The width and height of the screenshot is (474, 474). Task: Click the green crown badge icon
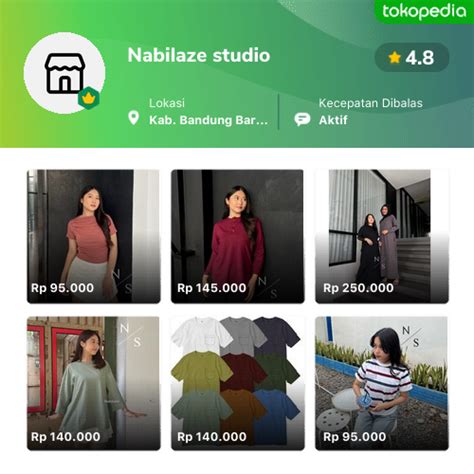click(89, 98)
